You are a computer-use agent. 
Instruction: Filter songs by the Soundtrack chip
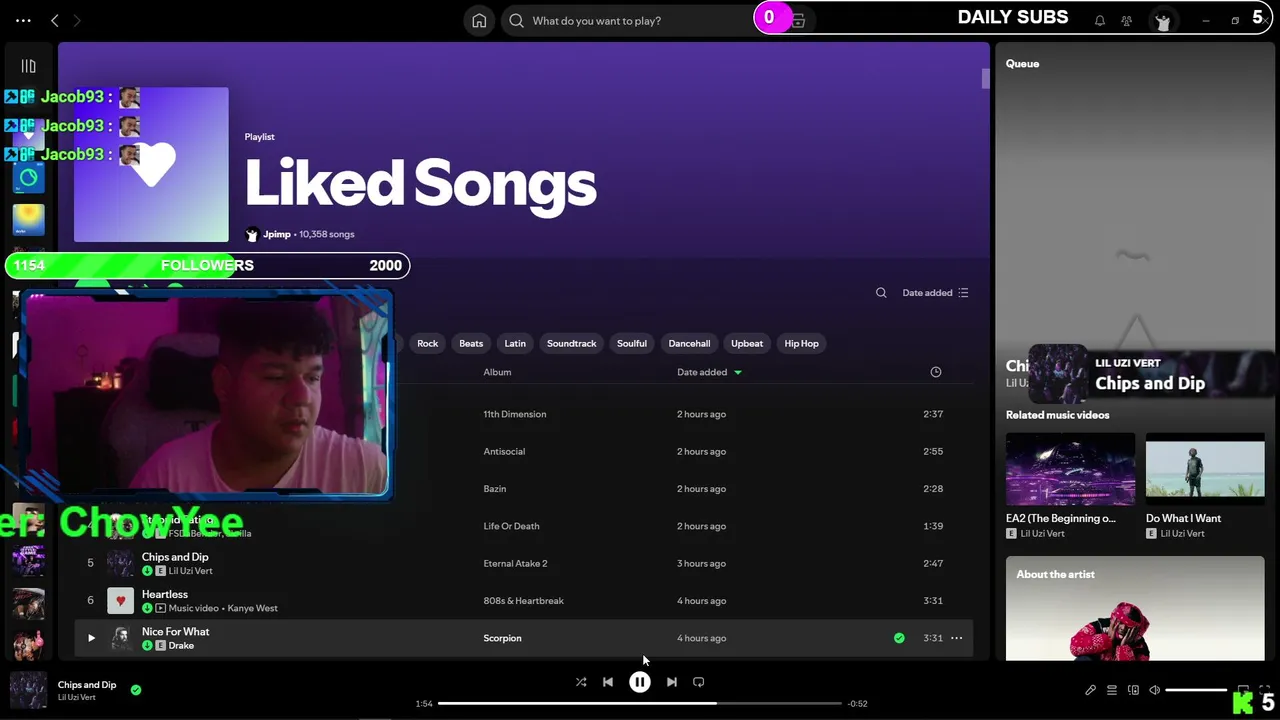[571, 343]
